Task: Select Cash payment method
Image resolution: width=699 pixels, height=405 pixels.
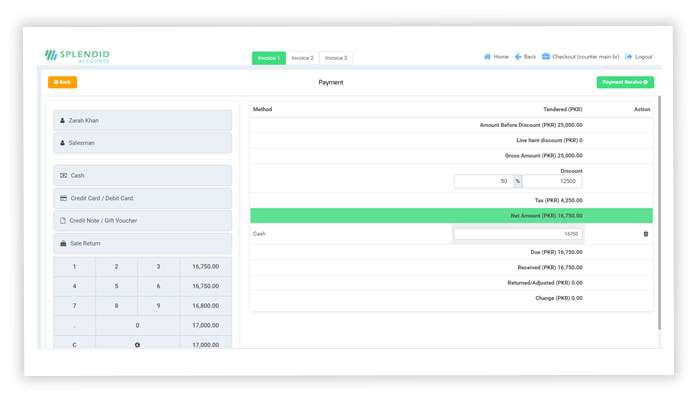Action: [142, 175]
